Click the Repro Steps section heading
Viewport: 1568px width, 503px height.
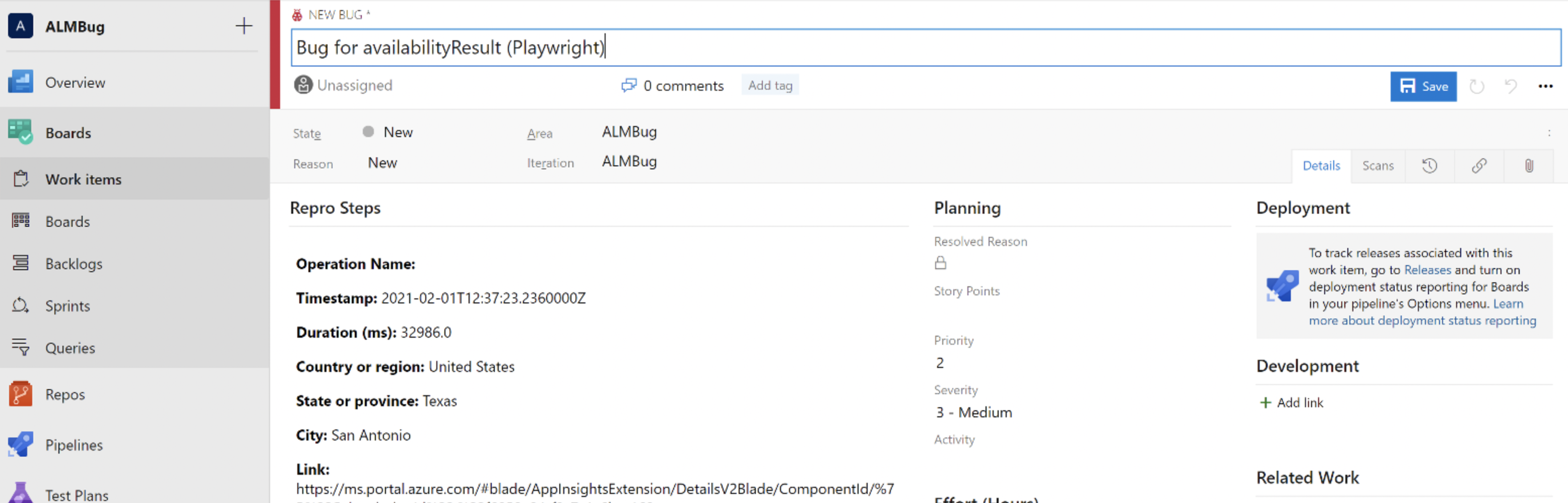pos(335,208)
